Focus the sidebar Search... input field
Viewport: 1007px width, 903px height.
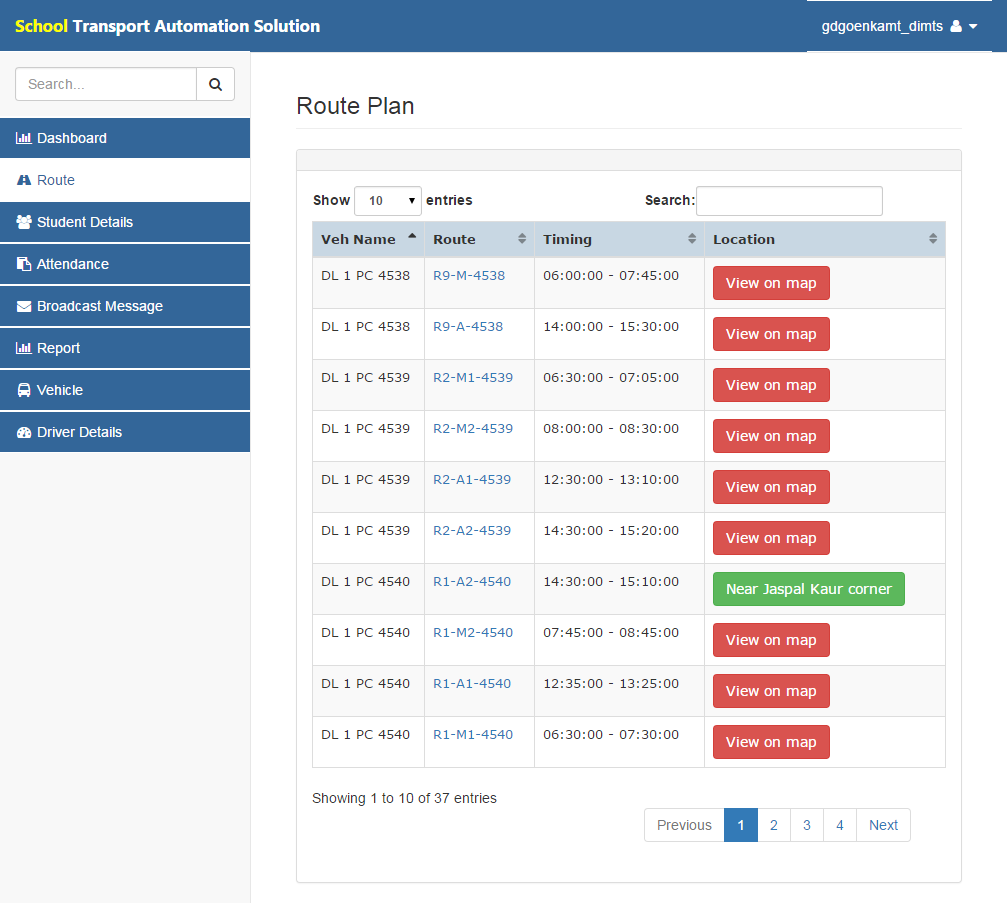[106, 84]
